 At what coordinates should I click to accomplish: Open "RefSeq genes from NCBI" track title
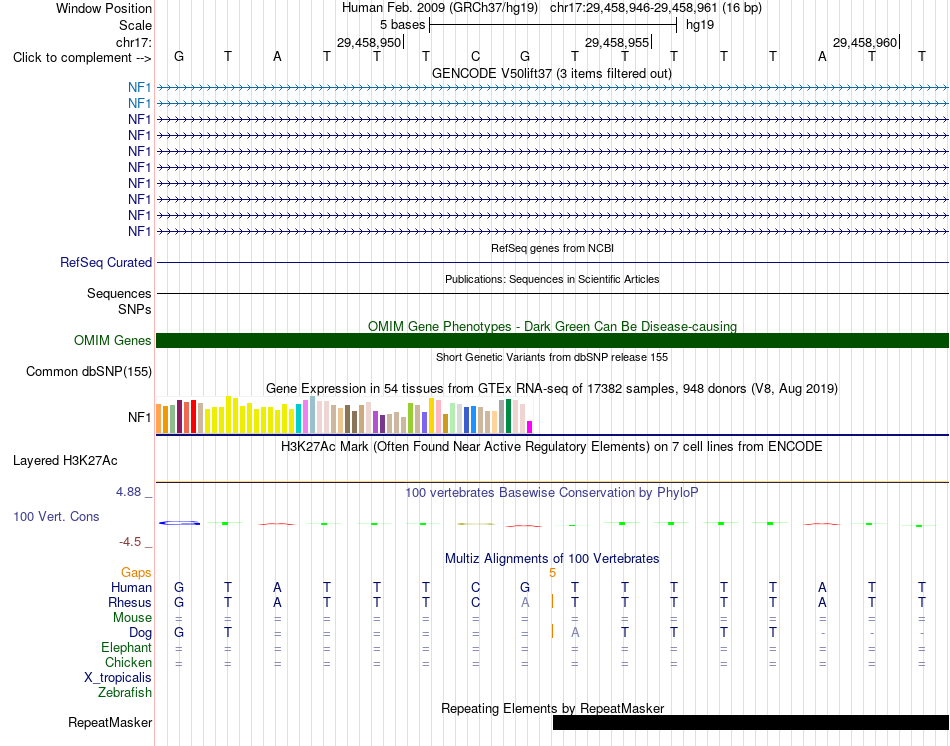[552, 248]
